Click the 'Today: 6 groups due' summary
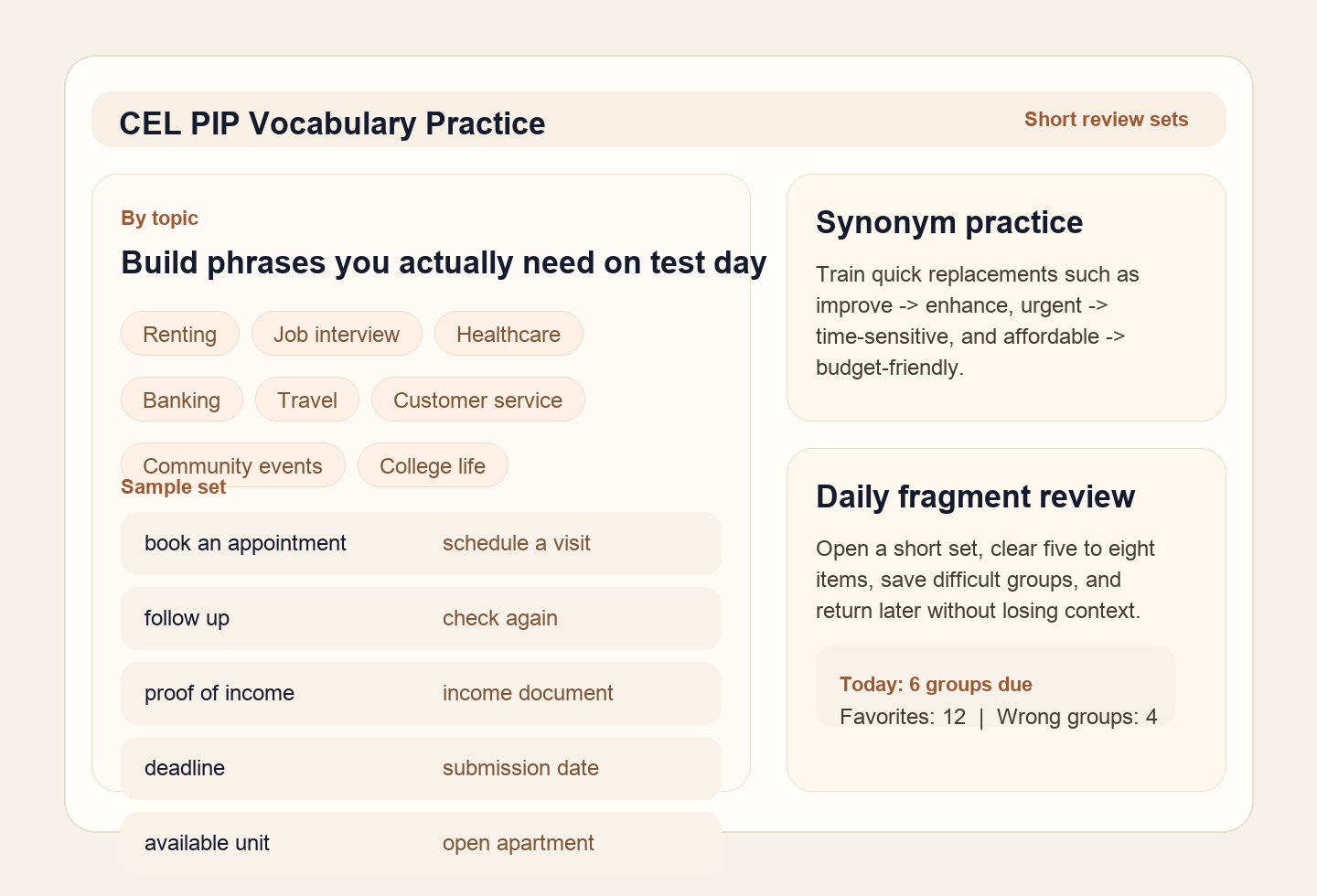Viewport: 1317px width, 896px height. coord(936,684)
